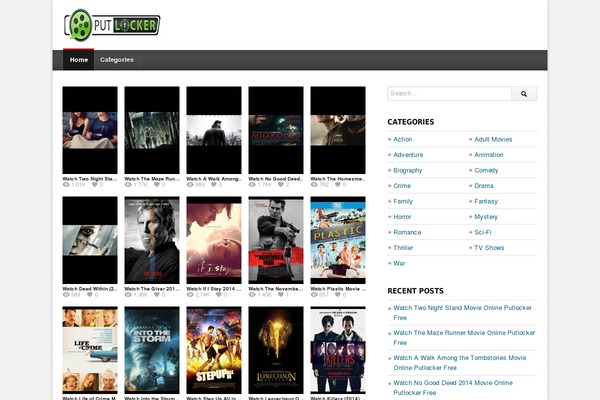Viewport: 600px width, 400px height.
Task: Open the Dead Within movie thumbnail
Action: 90,240
